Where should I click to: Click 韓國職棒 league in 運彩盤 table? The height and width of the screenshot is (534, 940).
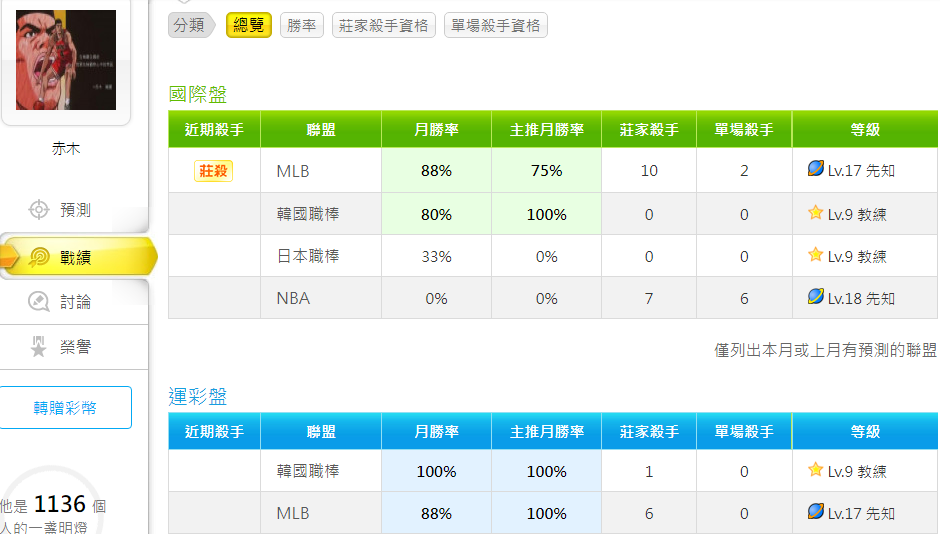click(x=308, y=471)
